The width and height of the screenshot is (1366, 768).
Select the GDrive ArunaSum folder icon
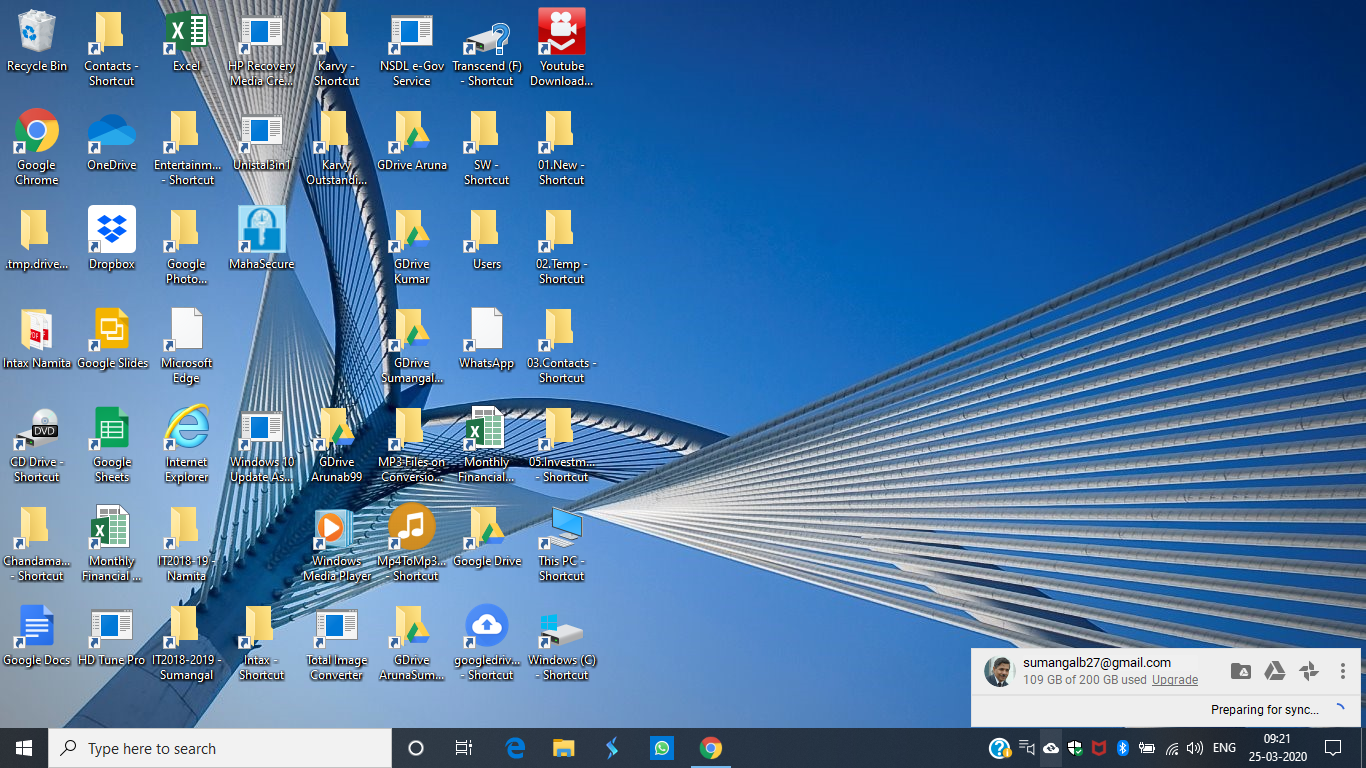coord(412,642)
